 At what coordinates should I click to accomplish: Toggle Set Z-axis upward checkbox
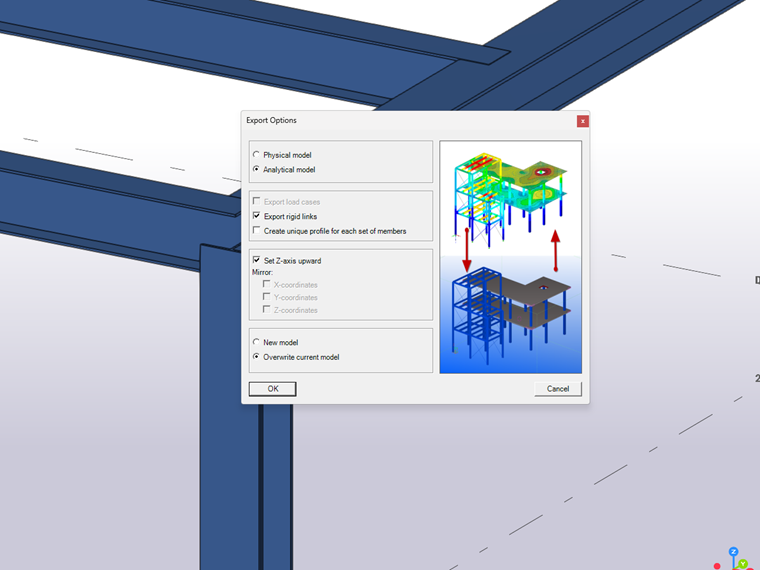coord(256,260)
